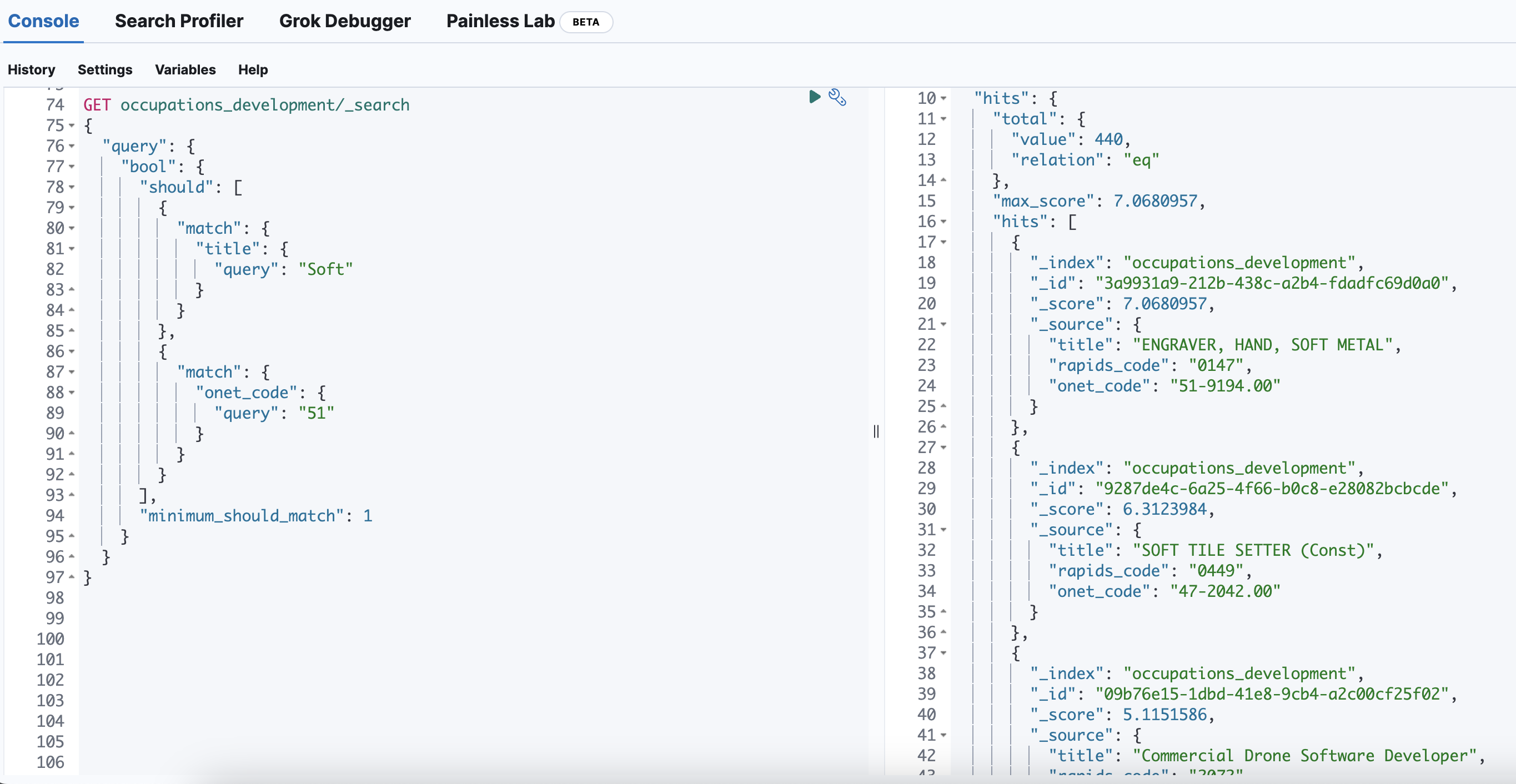Click the Help menu item
The width and height of the screenshot is (1516, 784).
click(253, 69)
